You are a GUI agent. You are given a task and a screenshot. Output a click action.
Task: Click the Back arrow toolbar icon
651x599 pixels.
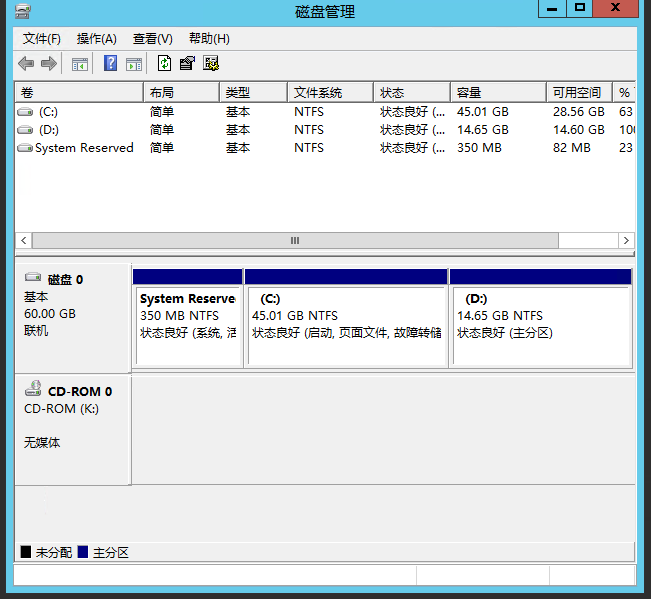point(26,64)
